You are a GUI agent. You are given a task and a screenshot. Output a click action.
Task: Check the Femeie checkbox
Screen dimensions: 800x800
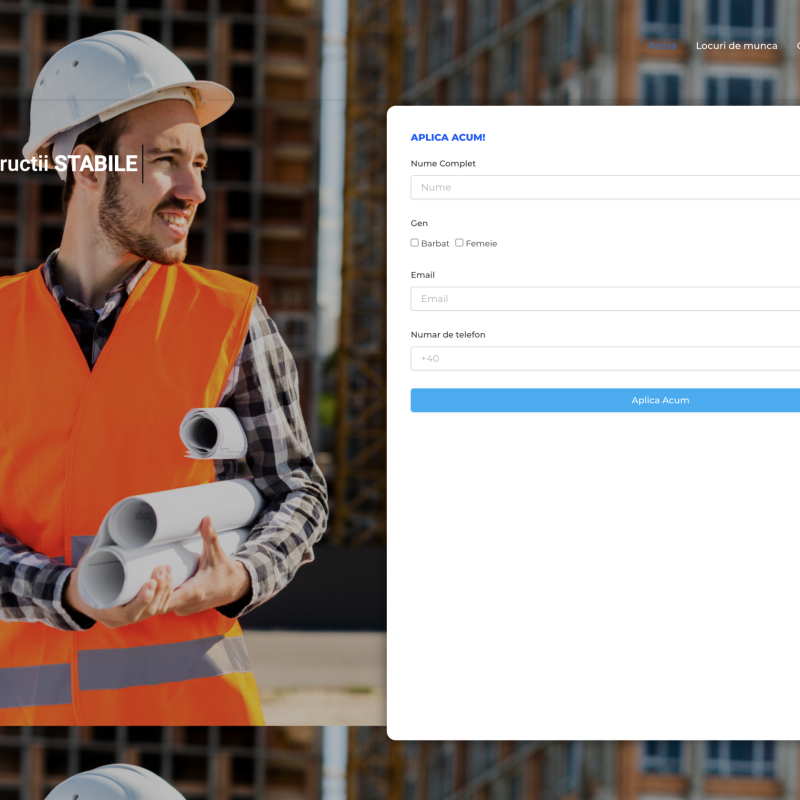pos(459,243)
